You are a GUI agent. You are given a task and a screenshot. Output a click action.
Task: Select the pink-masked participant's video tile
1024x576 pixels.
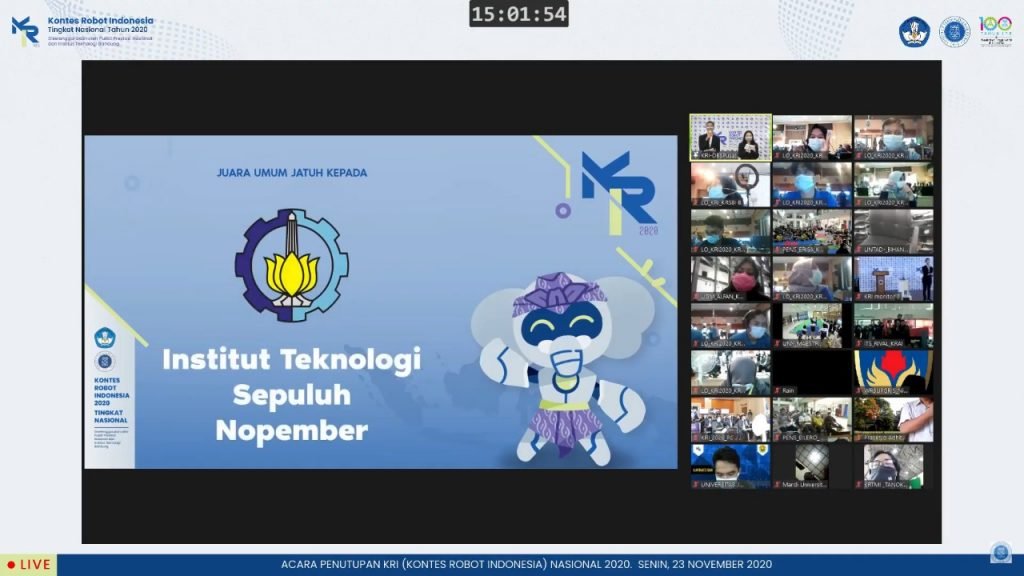pyautogui.click(x=730, y=279)
